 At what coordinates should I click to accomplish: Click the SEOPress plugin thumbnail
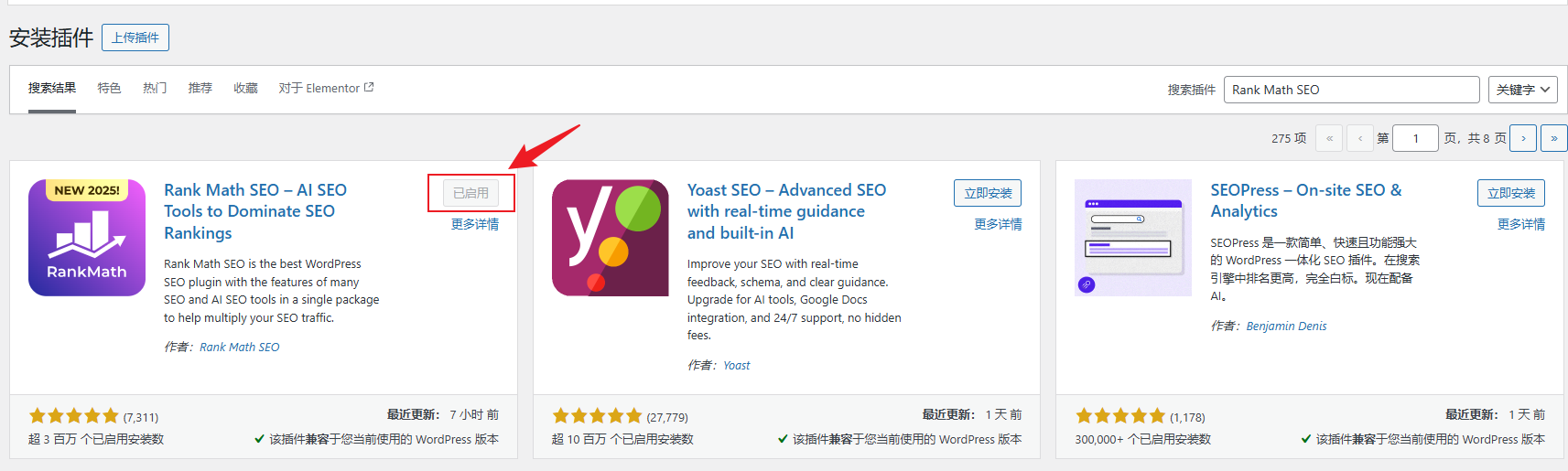(1133, 238)
